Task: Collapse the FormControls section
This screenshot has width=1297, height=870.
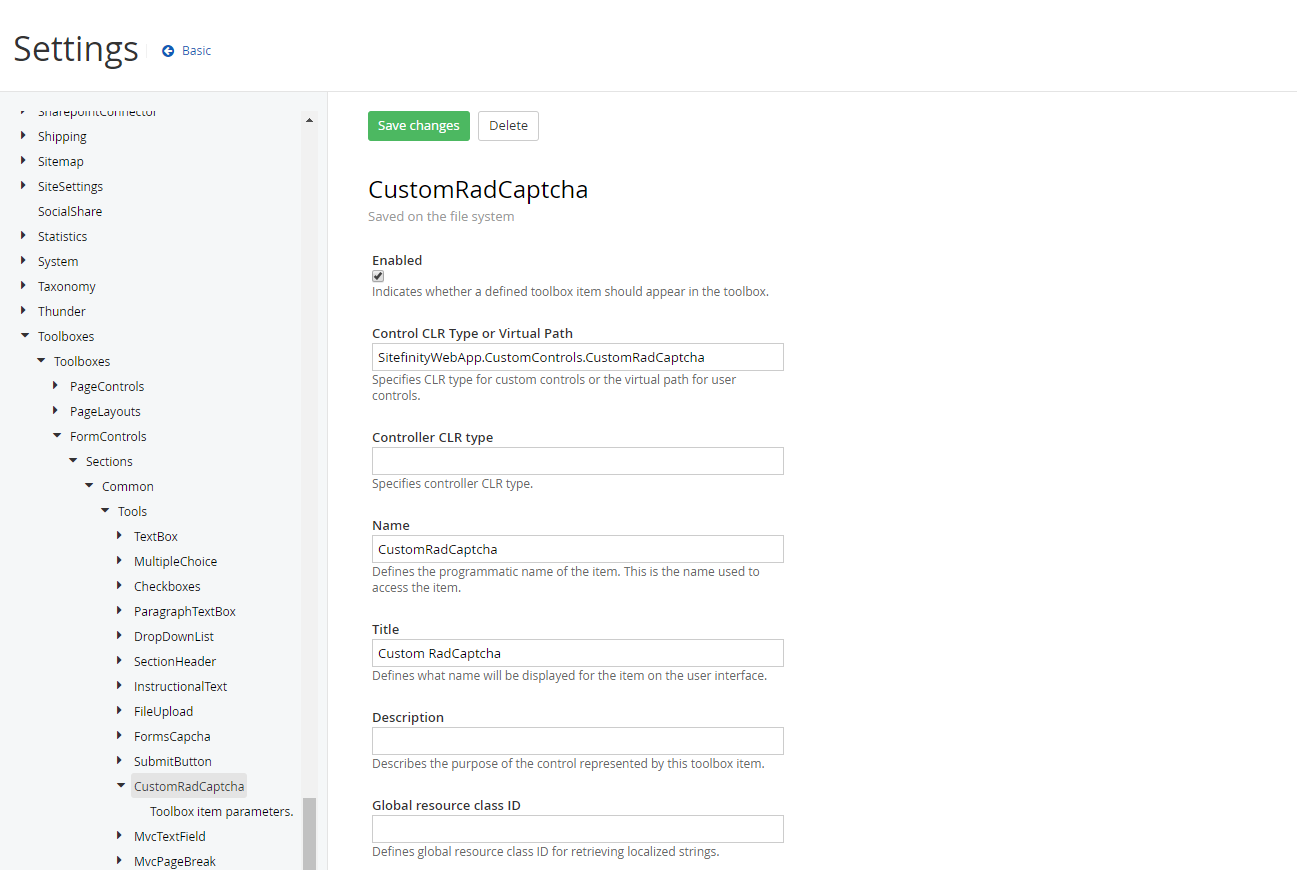Action: pos(56,435)
